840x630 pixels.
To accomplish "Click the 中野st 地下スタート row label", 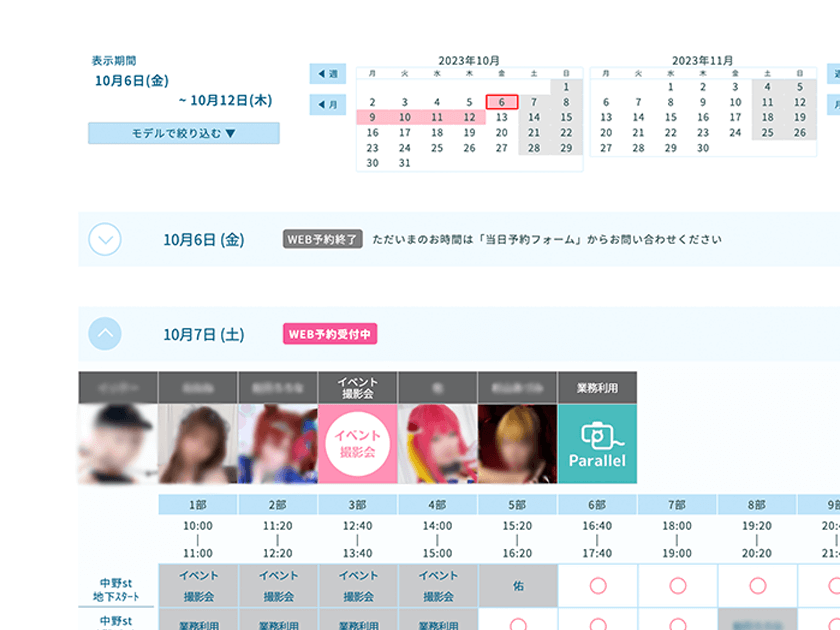I will coord(116,589).
